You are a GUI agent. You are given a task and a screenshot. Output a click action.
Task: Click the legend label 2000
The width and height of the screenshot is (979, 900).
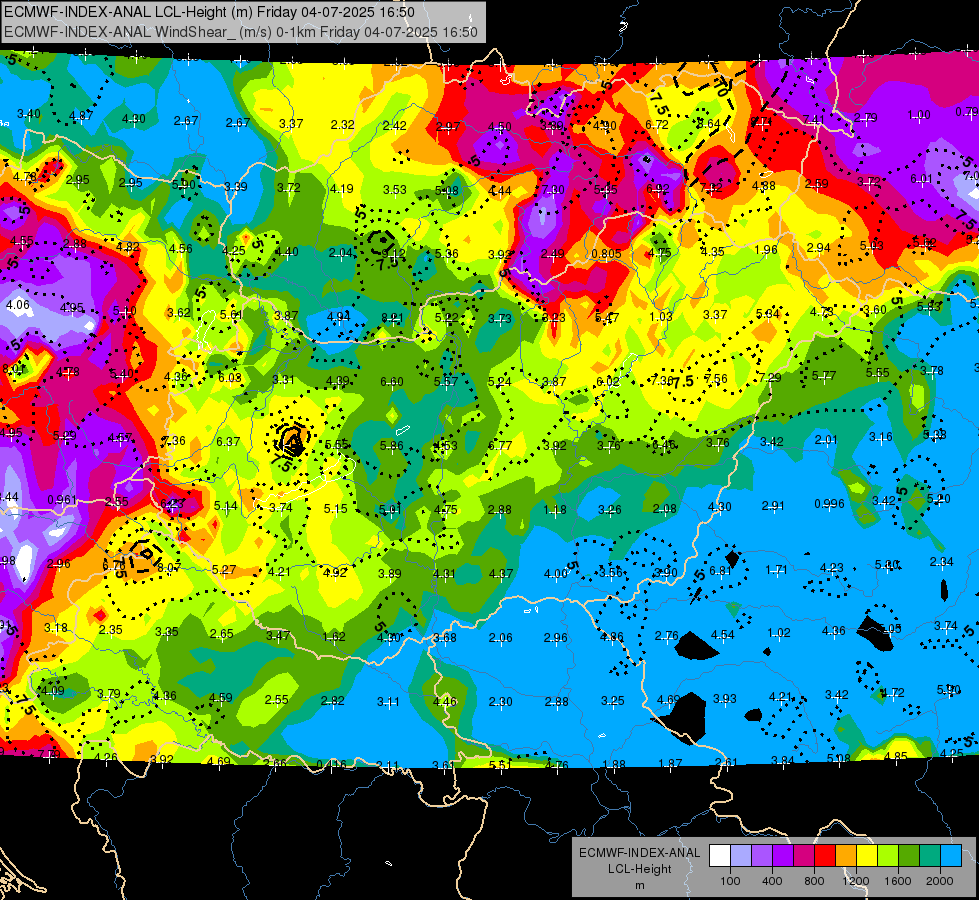(940, 881)
